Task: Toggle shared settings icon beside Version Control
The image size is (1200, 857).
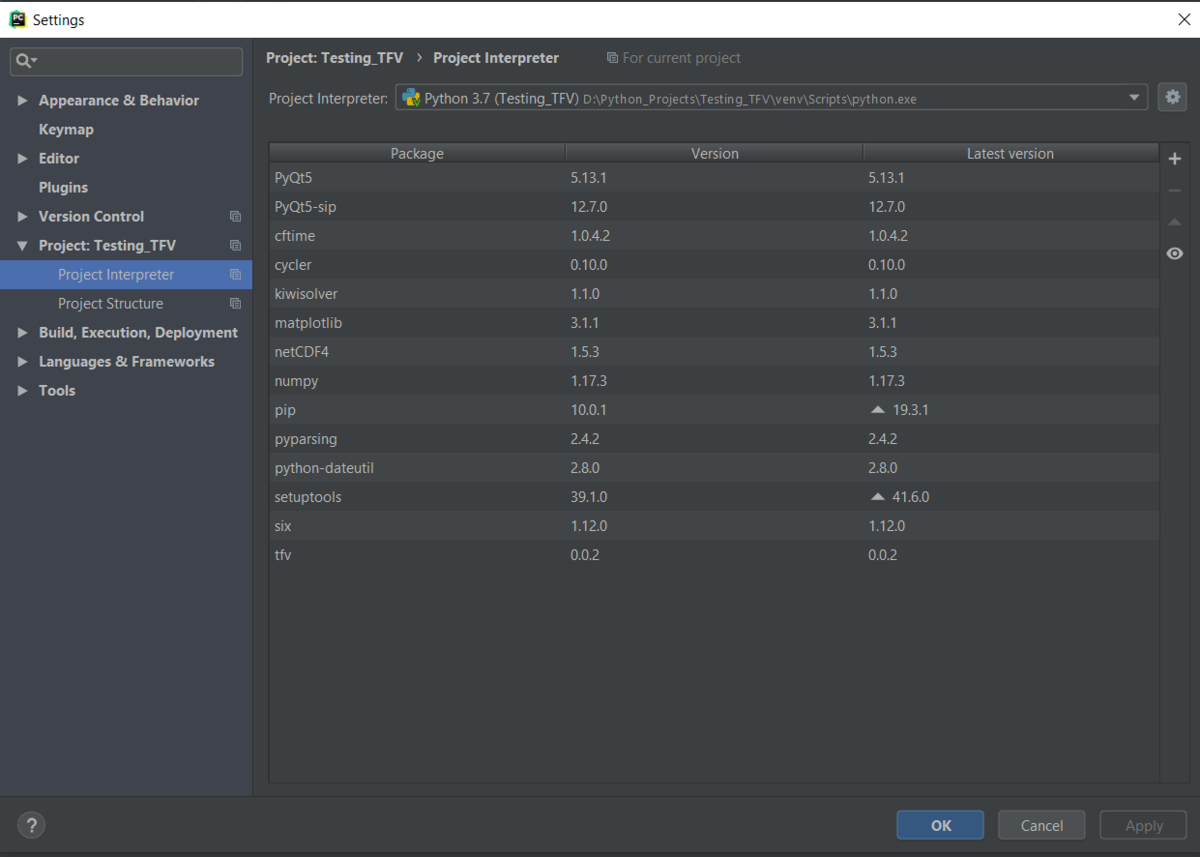Action: pyautogui.click(x=235, y=216)
